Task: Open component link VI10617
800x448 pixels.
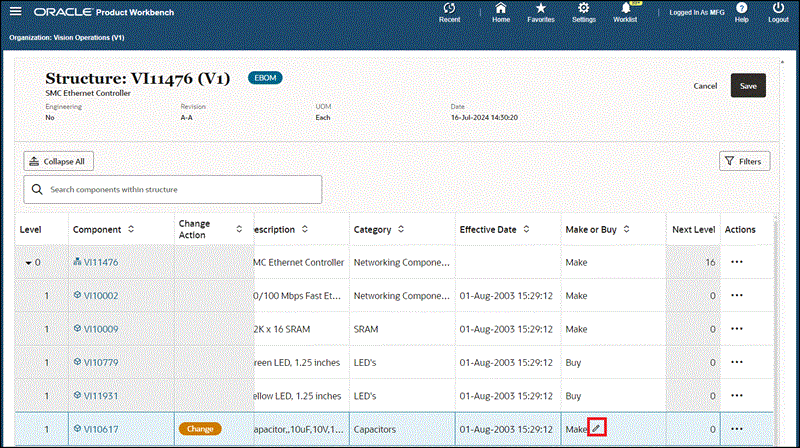Action: click(x=101, y=430)
